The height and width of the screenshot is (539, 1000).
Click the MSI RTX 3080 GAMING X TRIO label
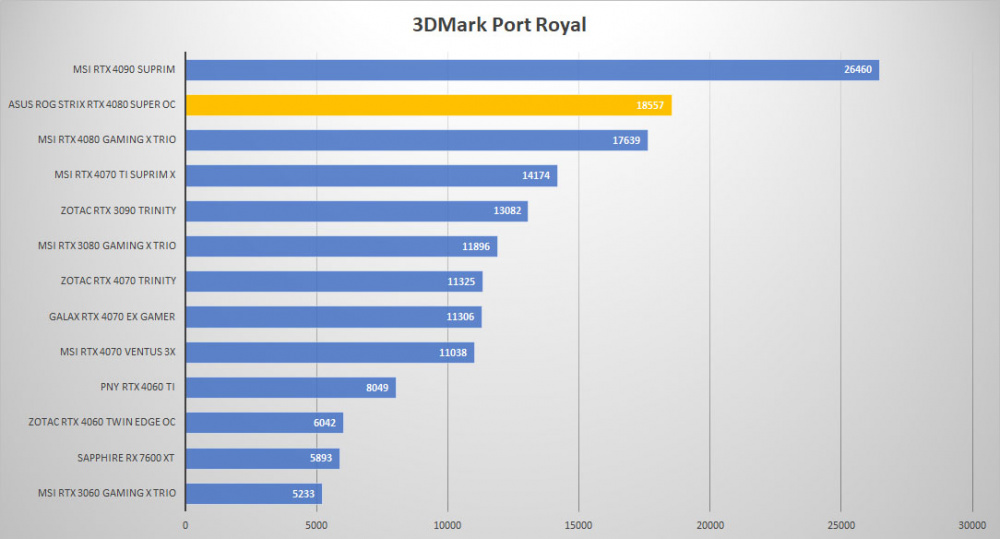107,245
